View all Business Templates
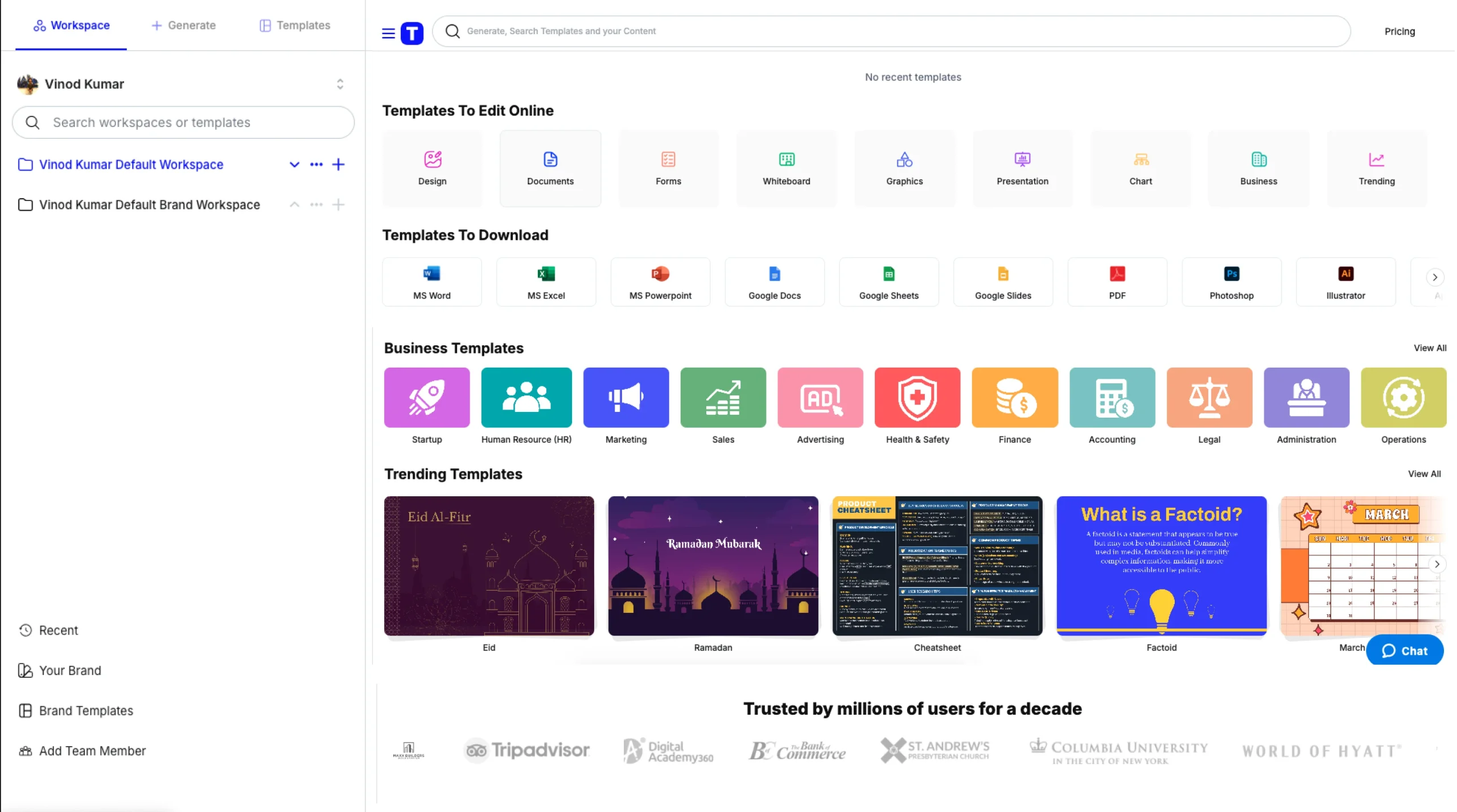Viewport: 1457px width, 812px height. [x=1429, y=348]
